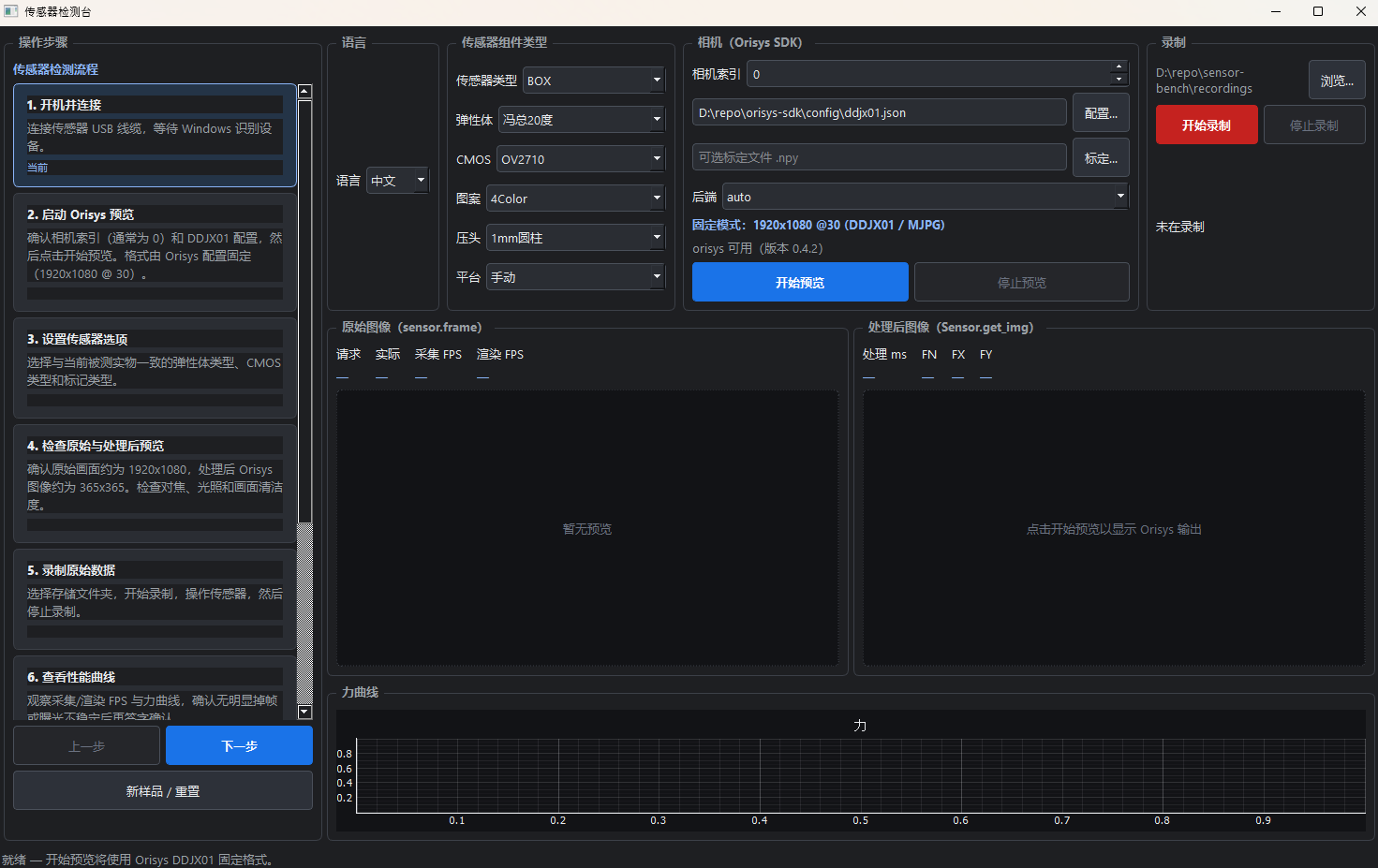This screenshot has width=1378, height=868.
Task: Open the 传感器类型 BOX dropdown
Action: [593, 81]
